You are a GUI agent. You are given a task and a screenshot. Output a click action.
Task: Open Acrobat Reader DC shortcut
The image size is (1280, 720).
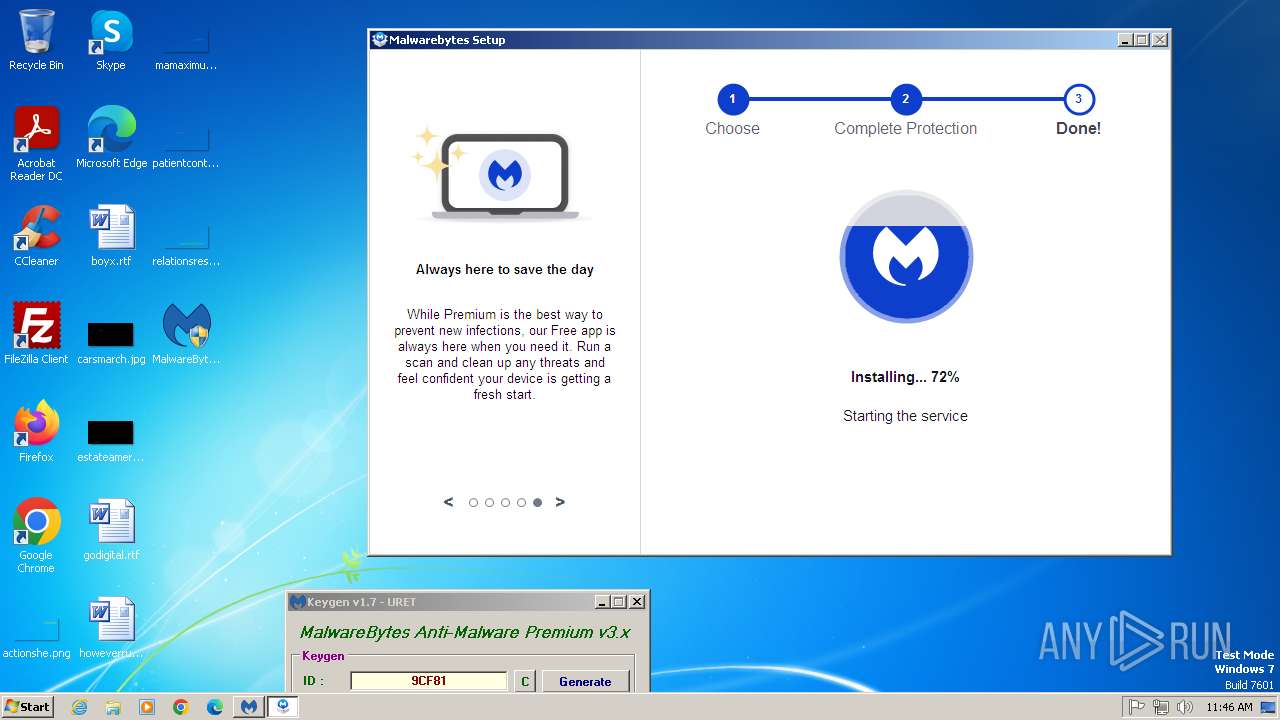(x=36, y=143)
